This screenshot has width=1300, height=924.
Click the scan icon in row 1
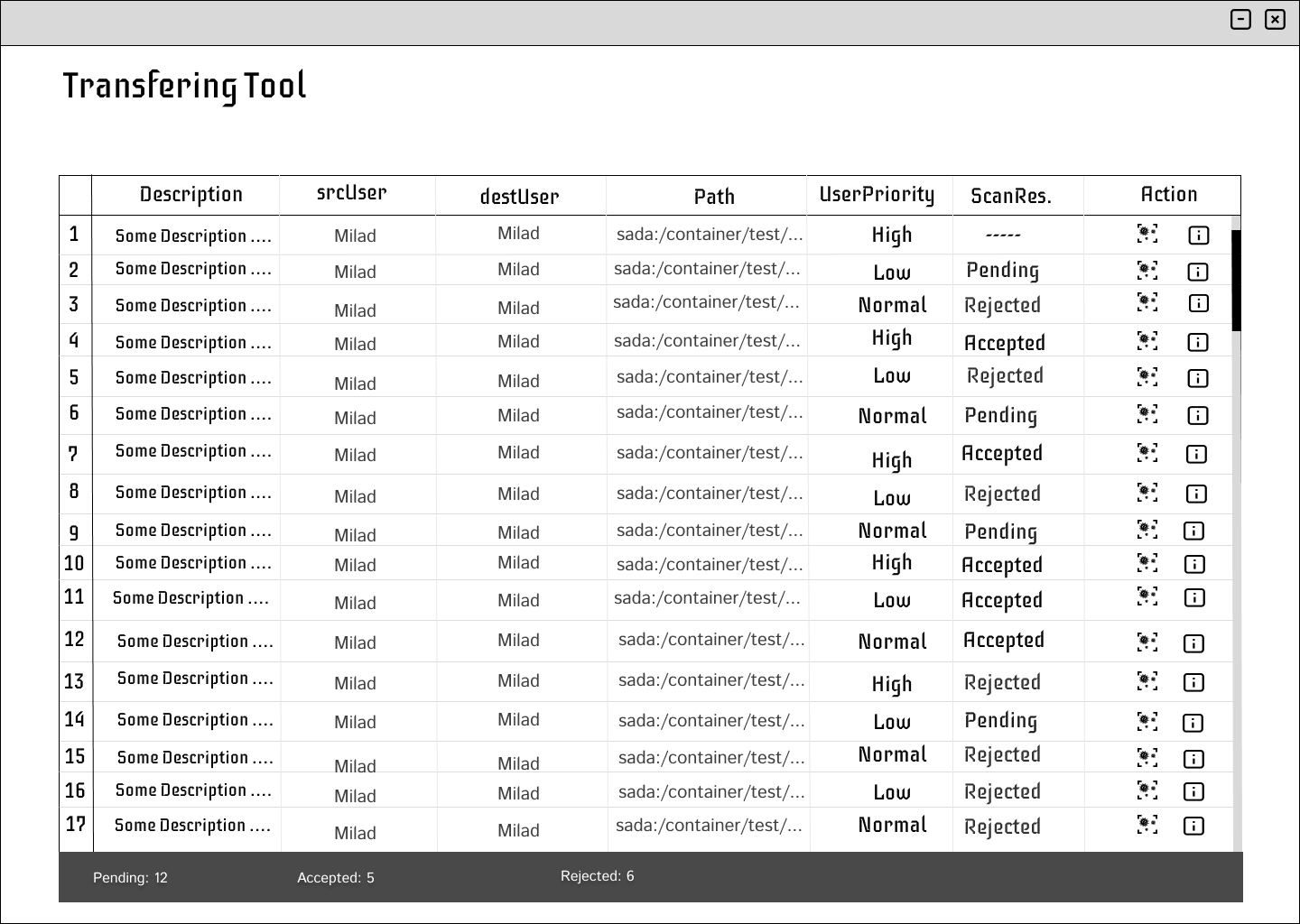(x=1147, y=235)
